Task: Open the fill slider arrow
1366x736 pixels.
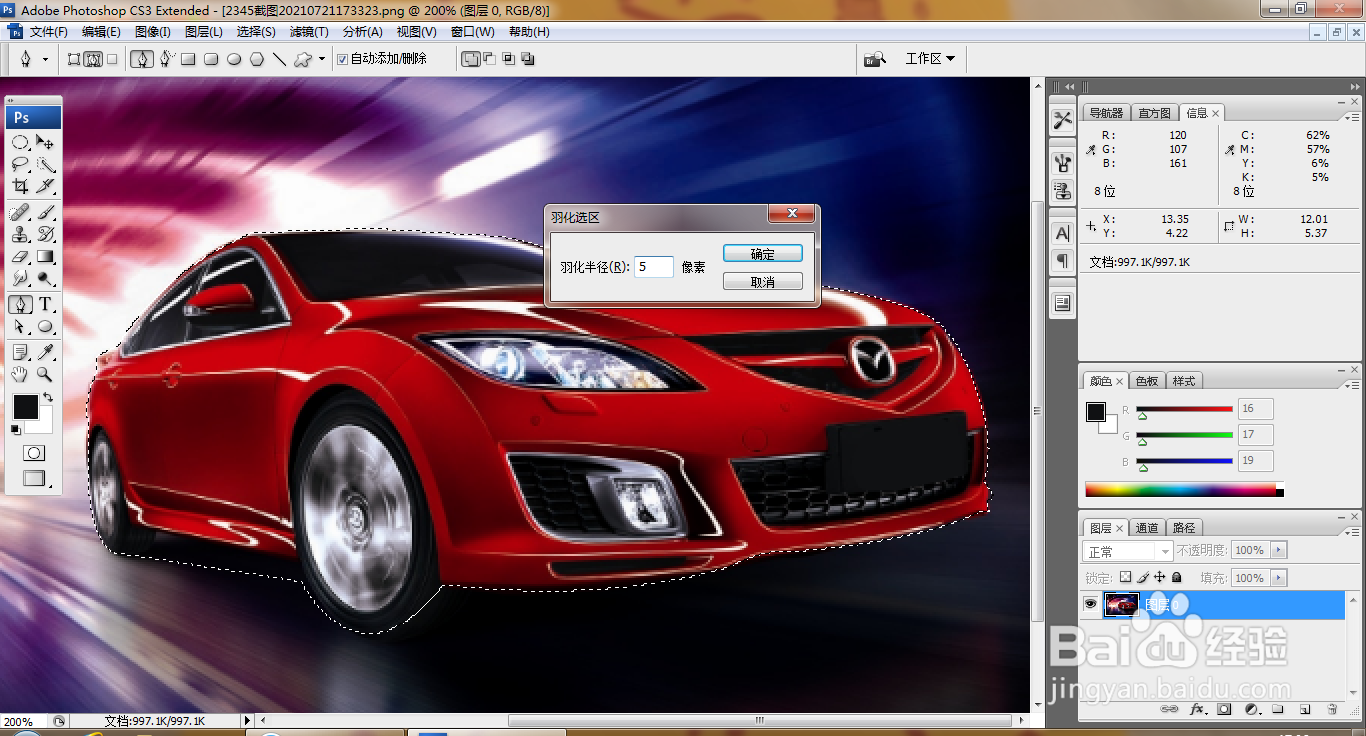Action: click(x=1279, y=578)
